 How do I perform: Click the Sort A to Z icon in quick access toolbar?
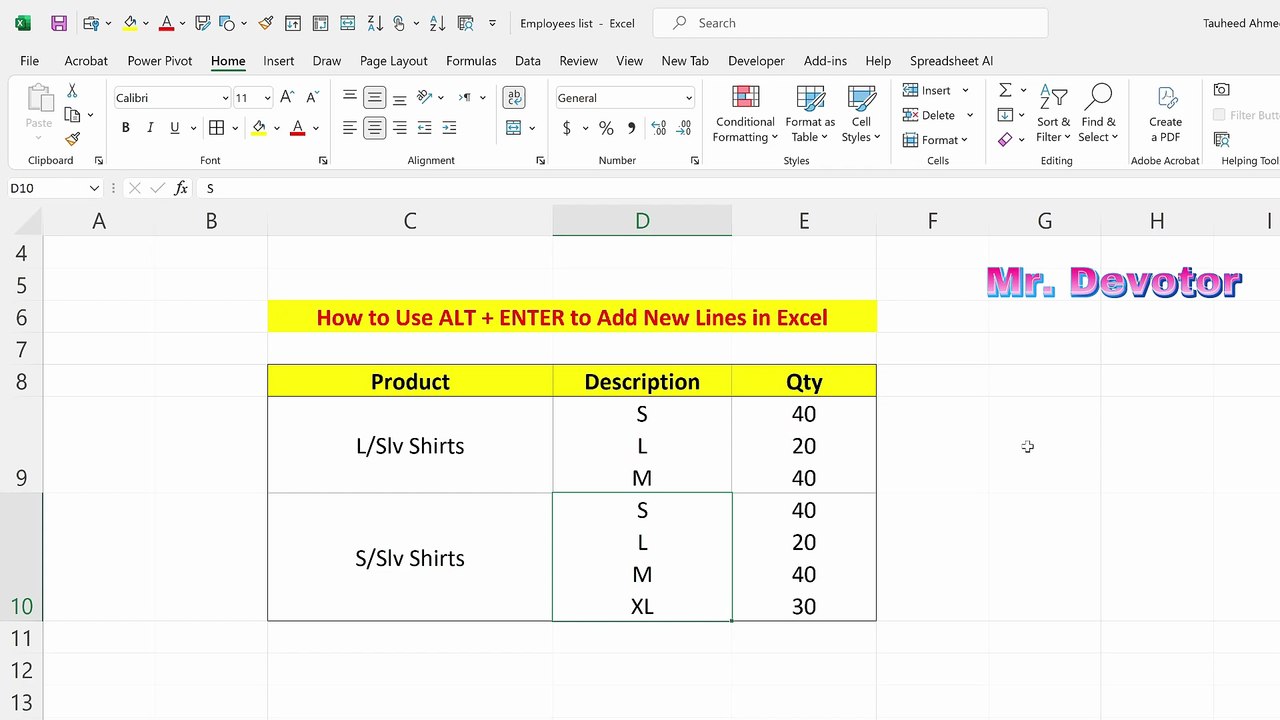[x=438, y=23]
